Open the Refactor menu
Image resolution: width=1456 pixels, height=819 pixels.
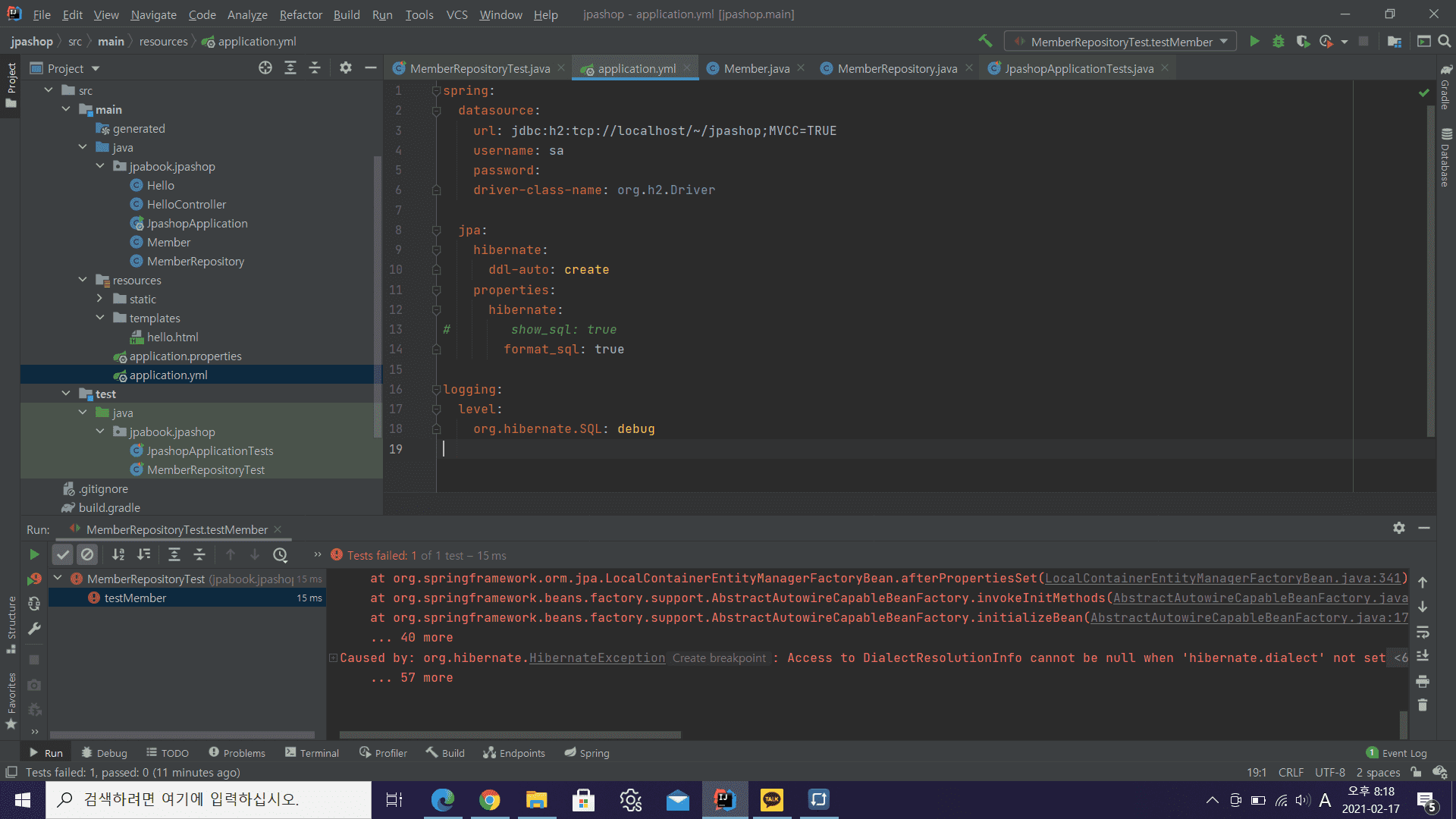[x=300, y=14]
